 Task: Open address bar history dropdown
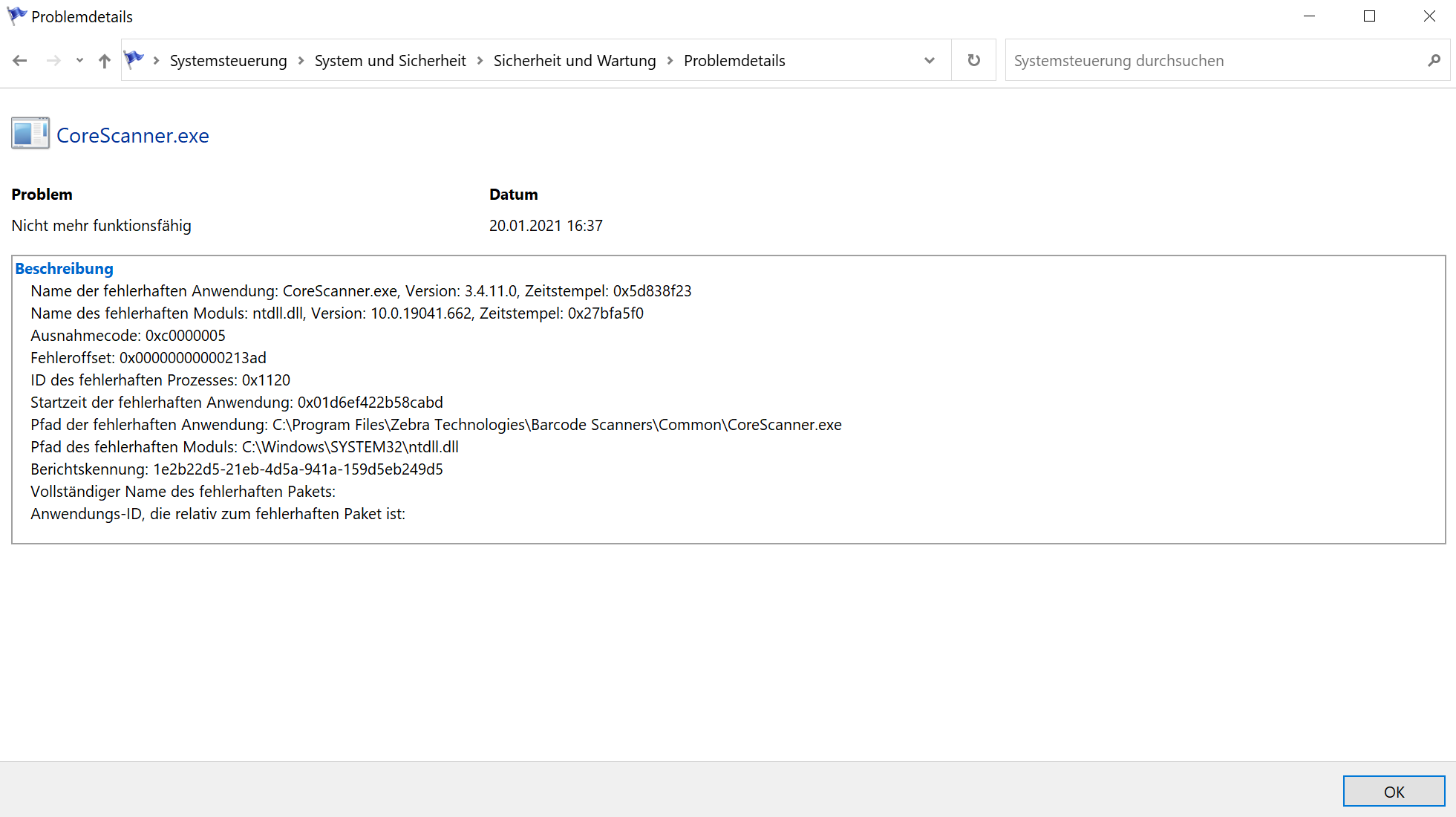tap(930, 61)
